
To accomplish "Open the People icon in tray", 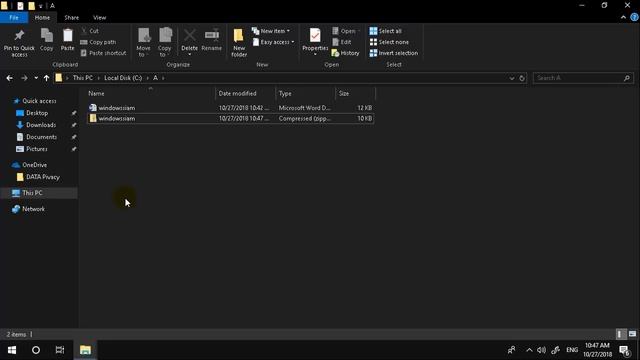I will click(x=511, y=350).
